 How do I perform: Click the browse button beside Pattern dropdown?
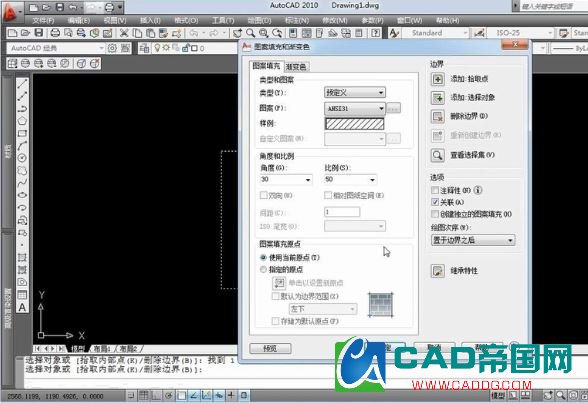tap(393, 108)
